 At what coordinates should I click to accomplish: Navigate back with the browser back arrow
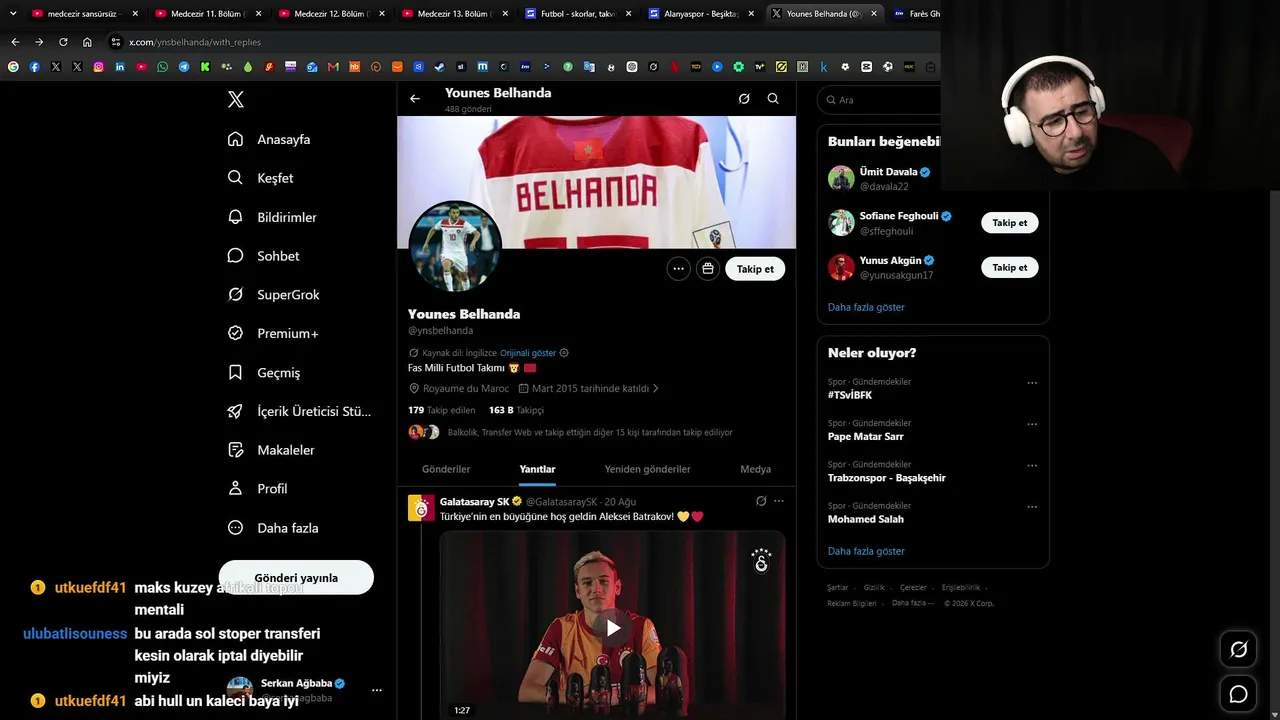pyautogui.click(x=15, y=42)
